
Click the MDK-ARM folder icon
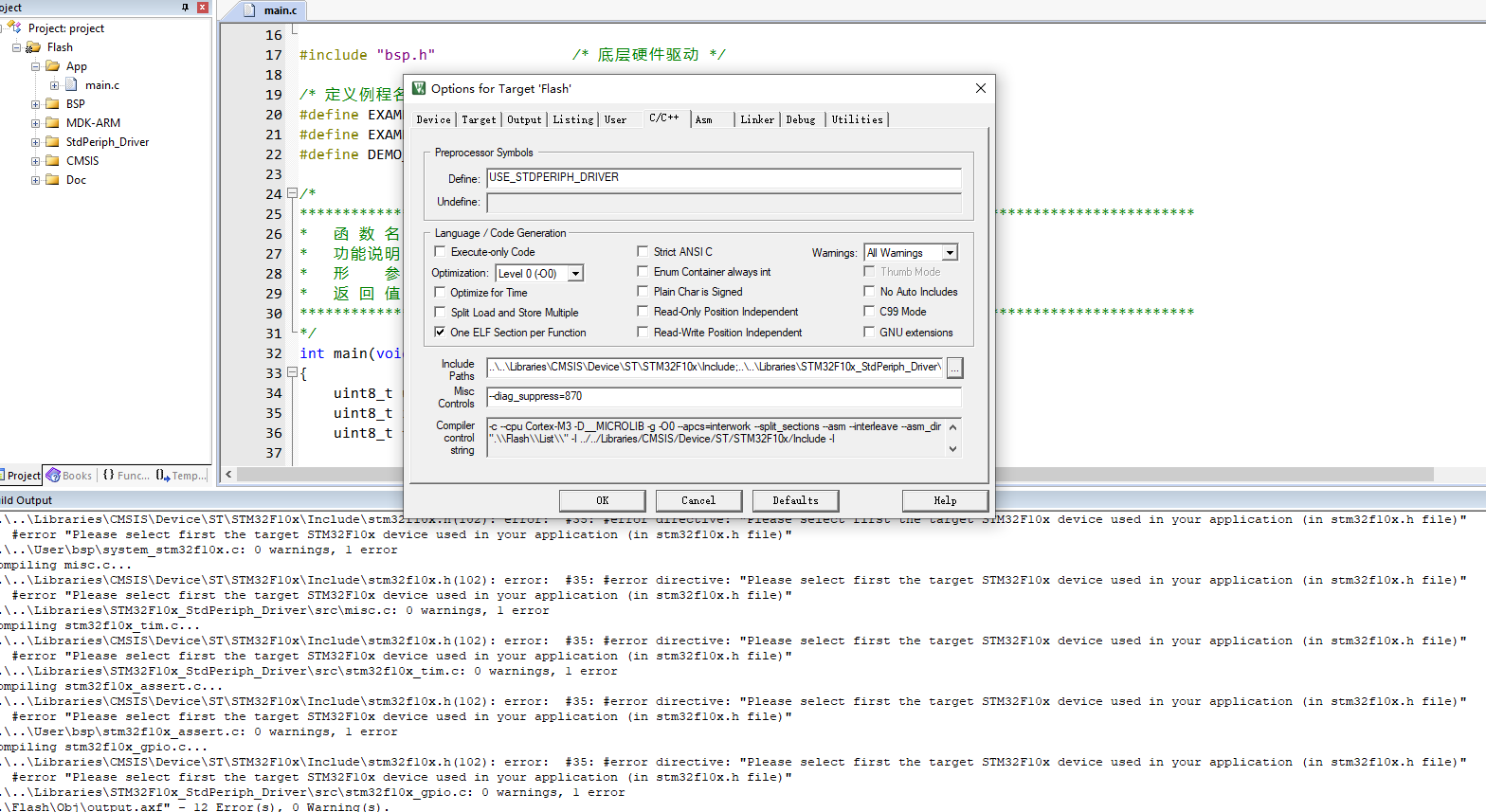coord(52,123)
